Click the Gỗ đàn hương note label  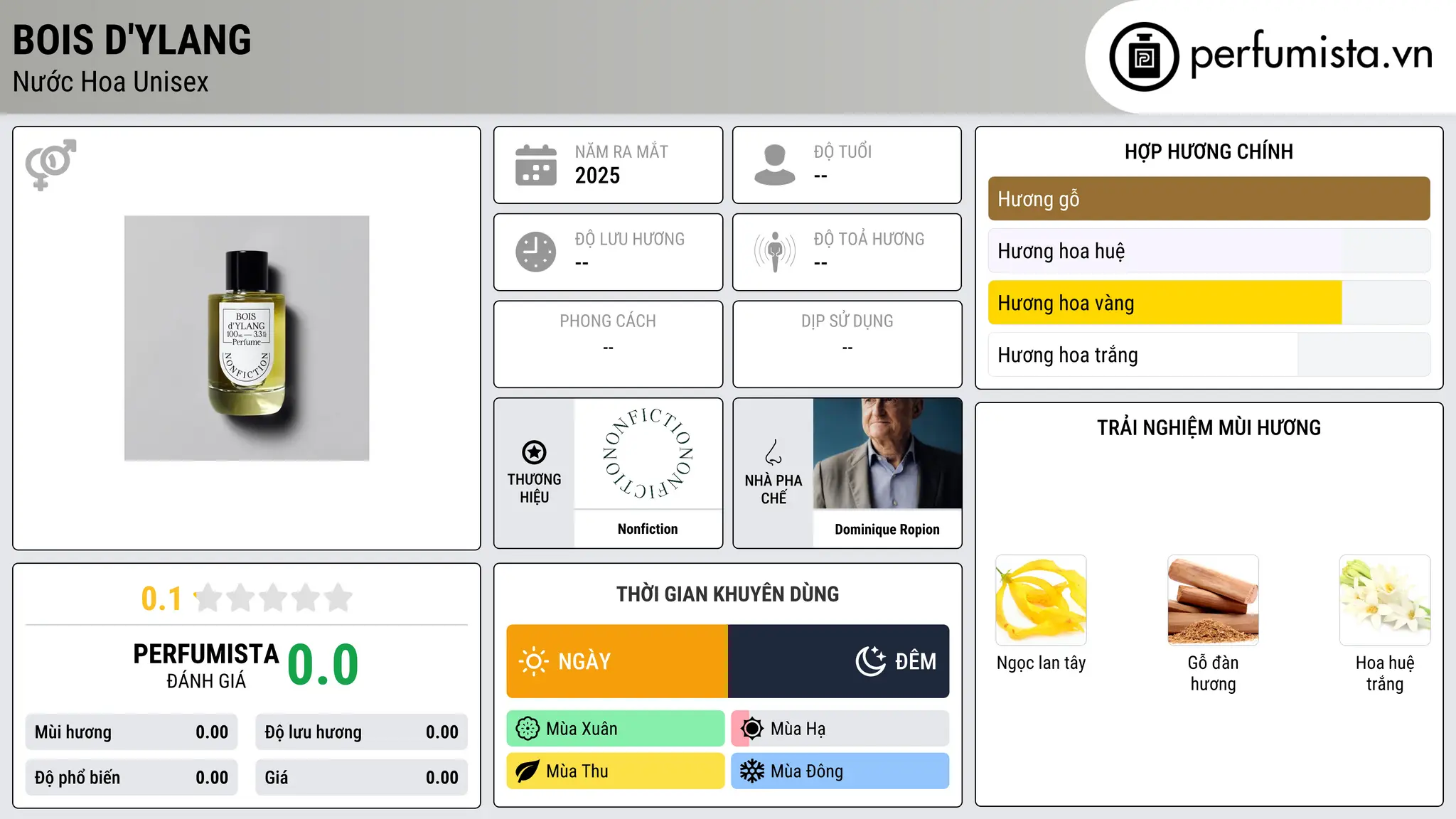click(x=1213, y=673)
